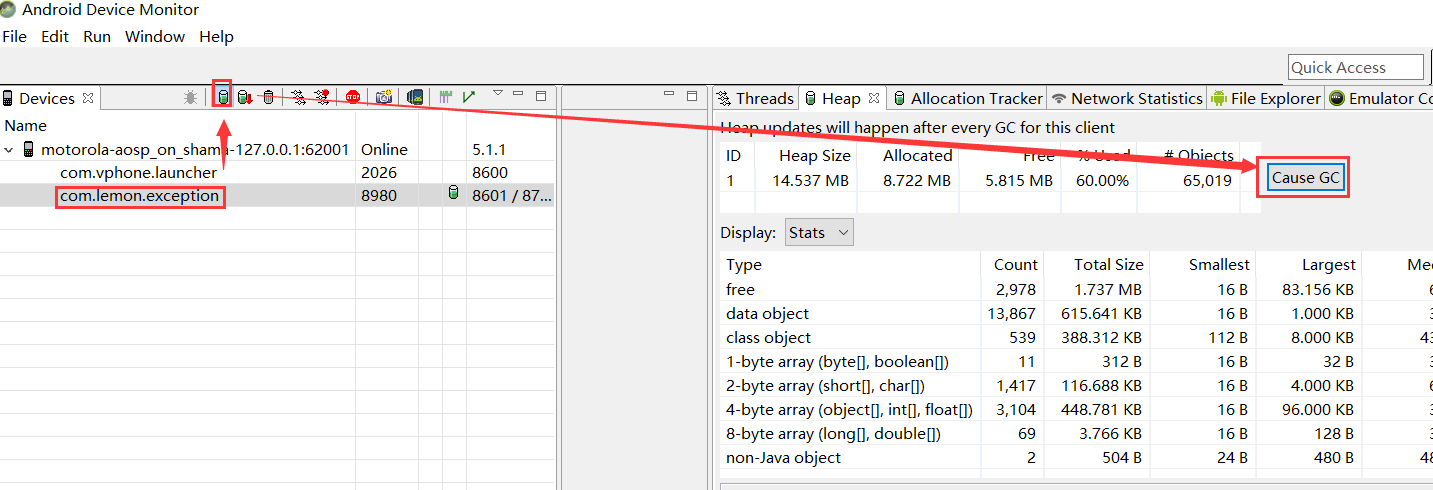The width and height of the screenshot is (1433, 490).
Task: Open the Devices panel view menu arrow
Action: click(497, 94)
